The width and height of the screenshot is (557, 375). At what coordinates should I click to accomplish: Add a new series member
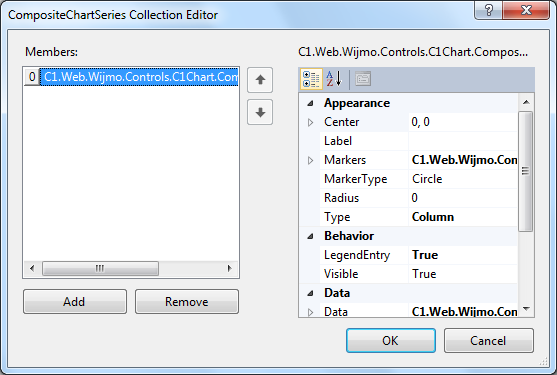pyautogui.click(x=75, y=301)
